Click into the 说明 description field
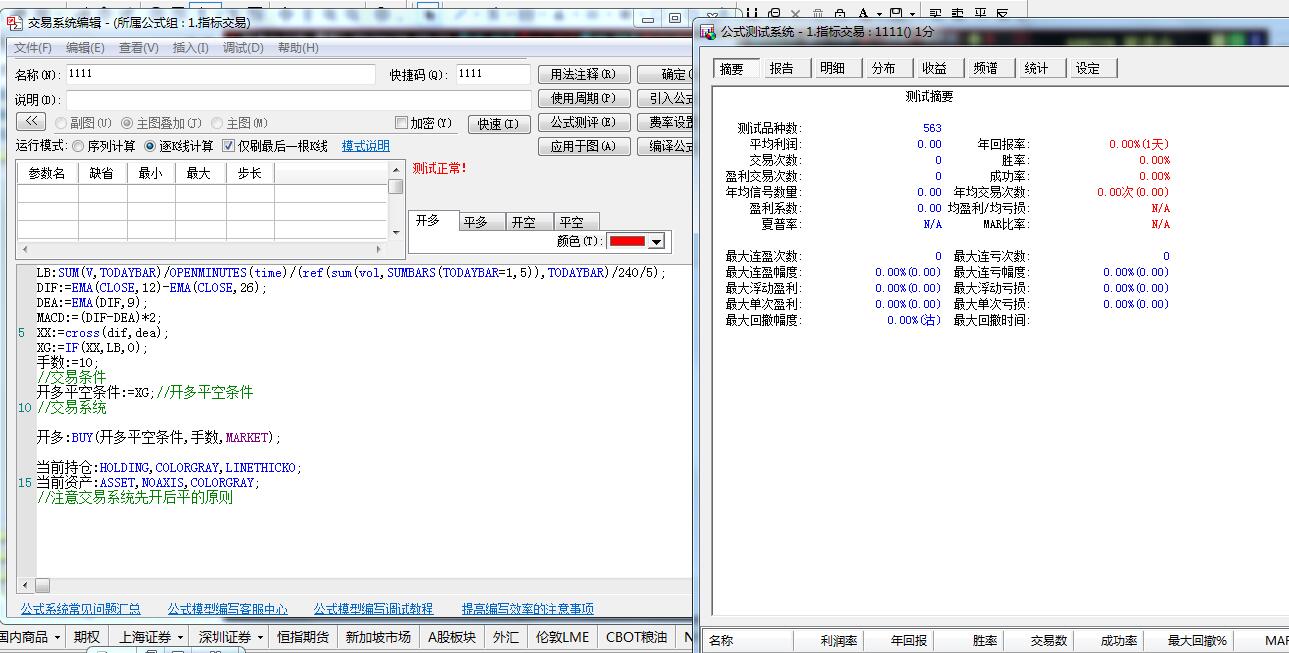1289x653 pixels. (299, 99)
